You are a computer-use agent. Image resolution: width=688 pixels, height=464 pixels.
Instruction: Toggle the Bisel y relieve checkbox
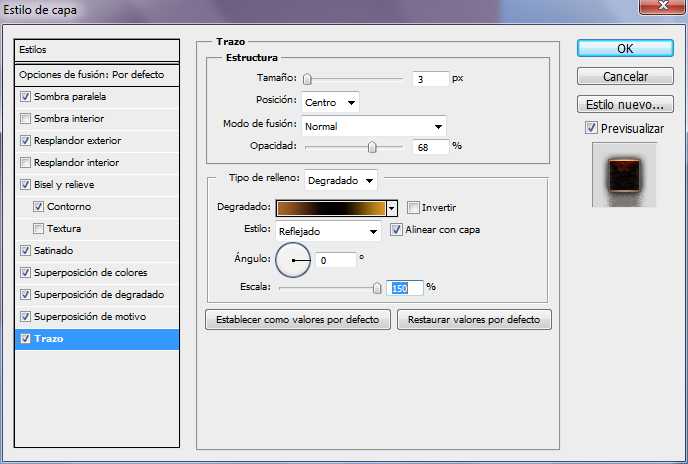(x=25, y=184)
